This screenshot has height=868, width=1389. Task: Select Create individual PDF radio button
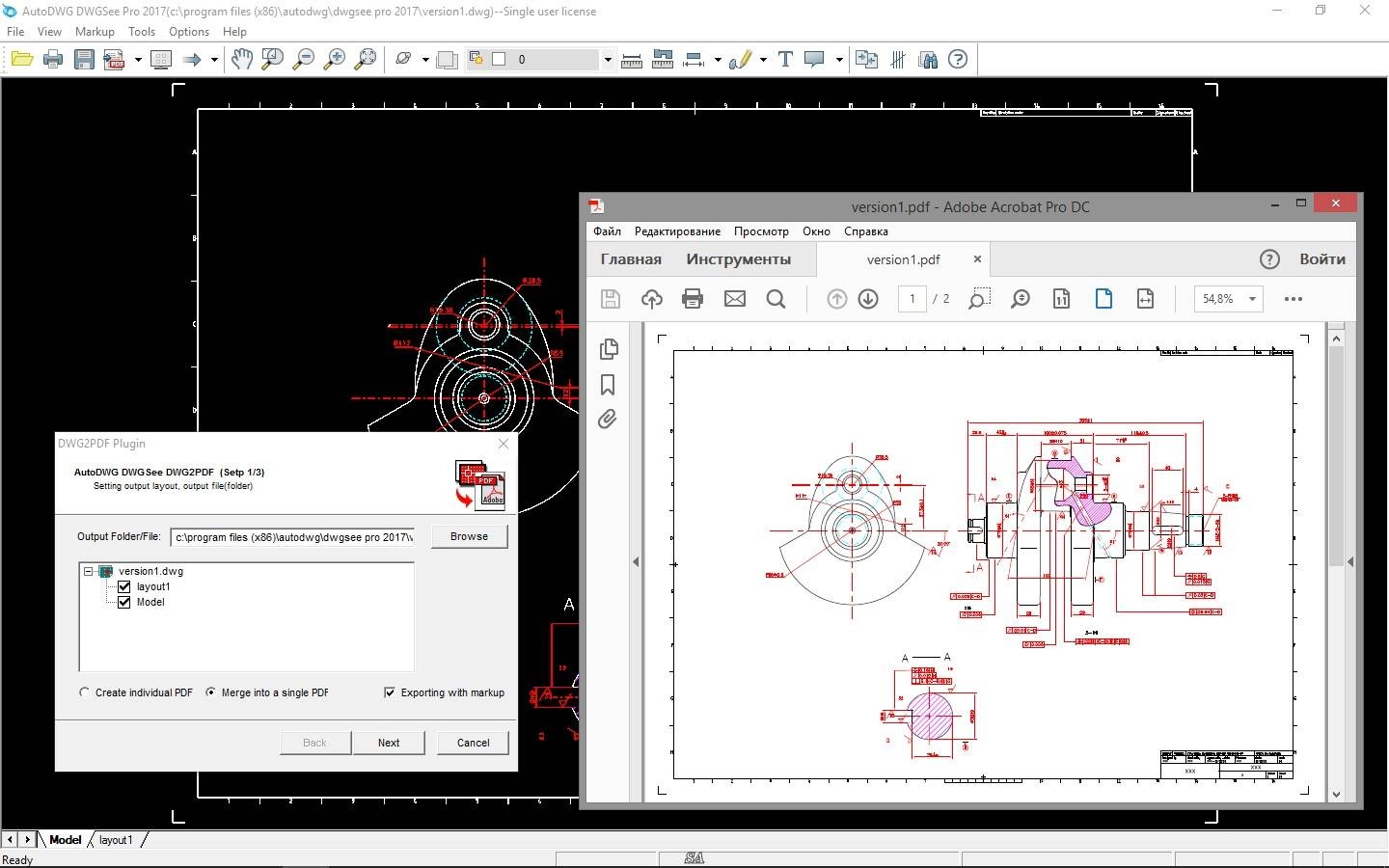[x=85, y=692]
